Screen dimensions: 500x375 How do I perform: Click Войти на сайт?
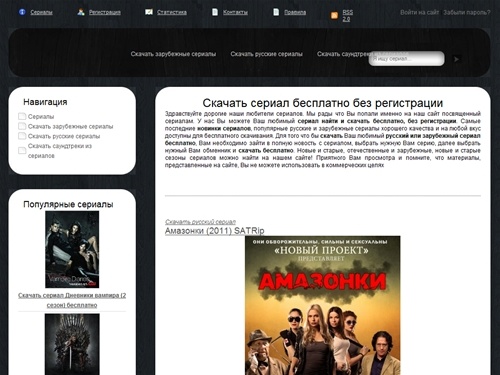[419, 12]
